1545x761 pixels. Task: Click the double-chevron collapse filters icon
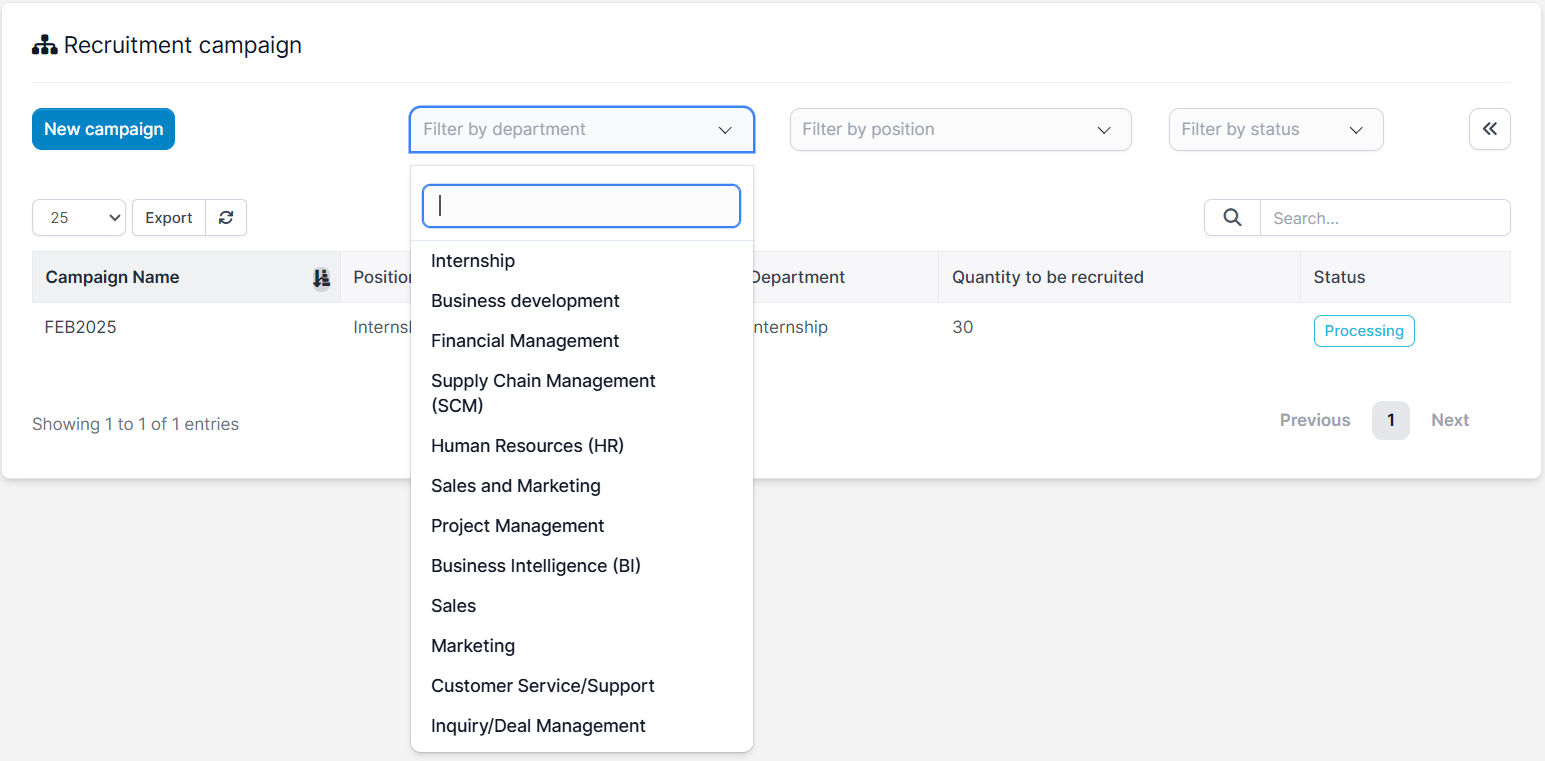point(1489,129)
